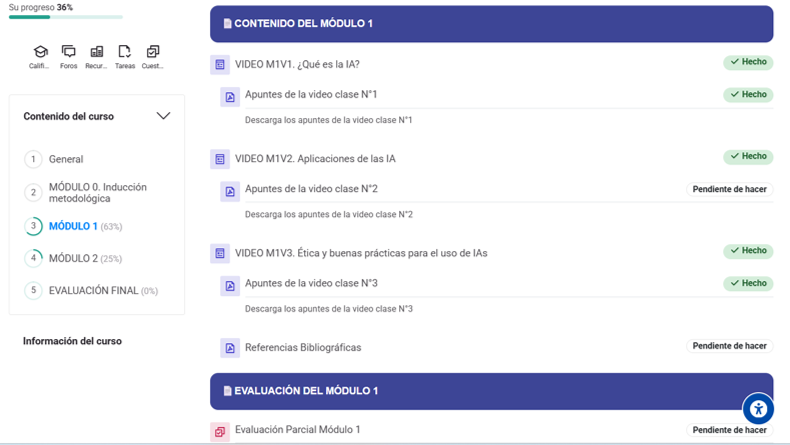Image resolution: width=790 pixels, height=445 pixels.
Task: Click the Evaluación Parcial Módulo 1 quiz icon
Action: tap(220, 431)
